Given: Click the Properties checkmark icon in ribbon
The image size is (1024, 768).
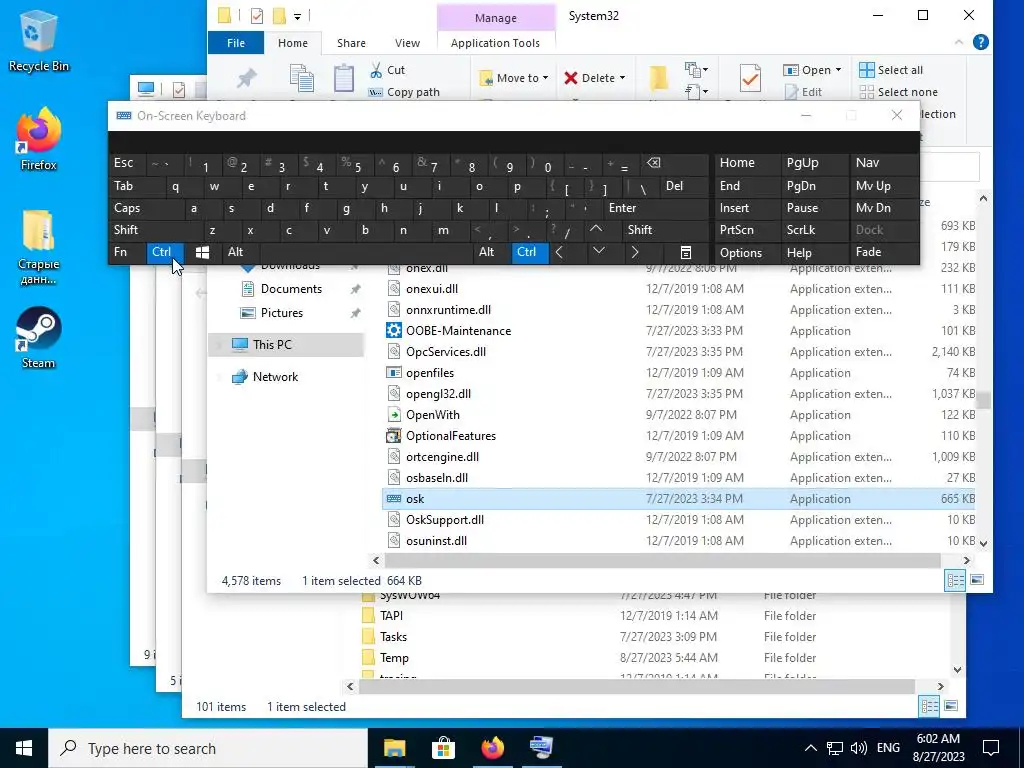Looking at the screenshot, I should tap(750, 78).
